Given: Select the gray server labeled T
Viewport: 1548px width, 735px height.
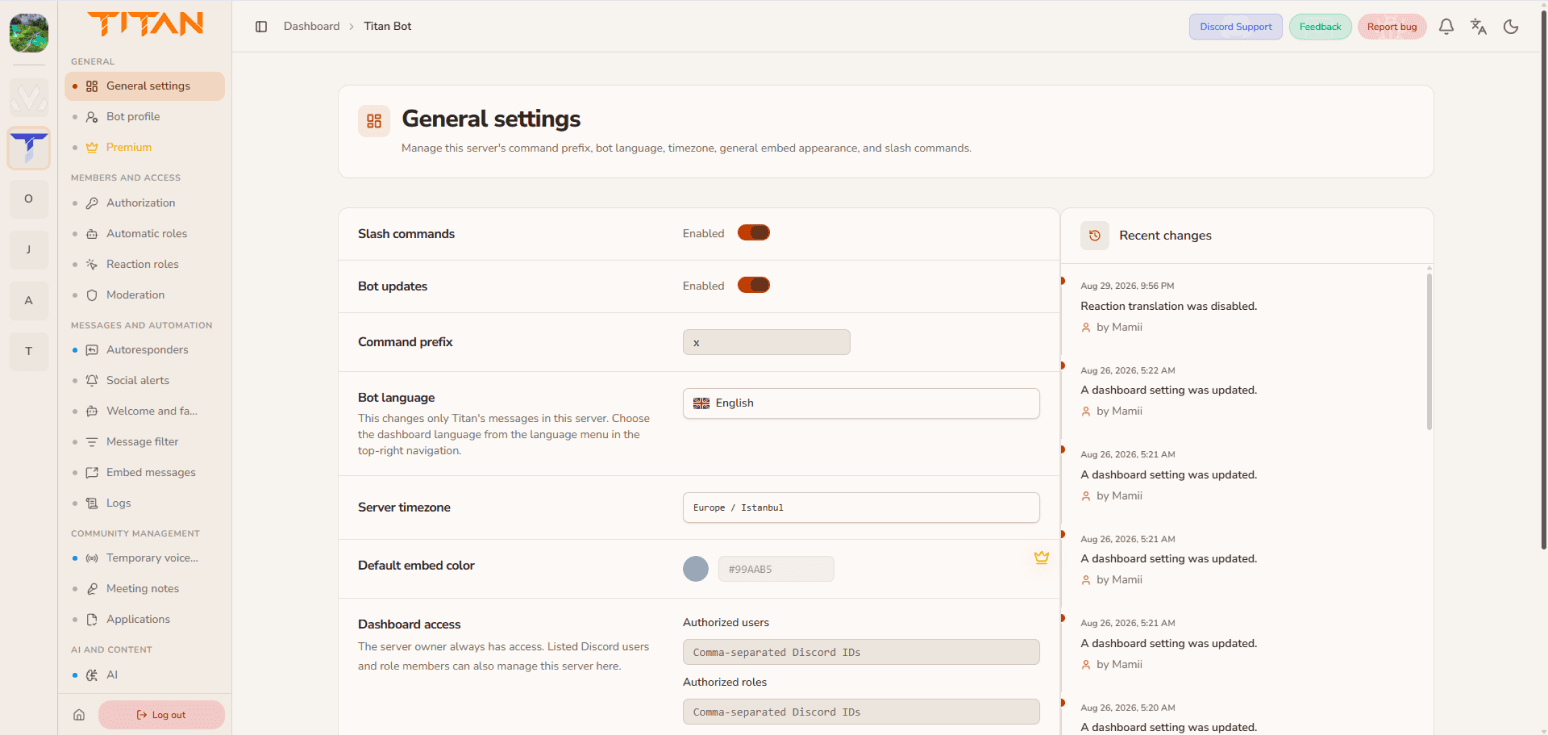Looking at the screenshot, I should click(x=28, y=351).
